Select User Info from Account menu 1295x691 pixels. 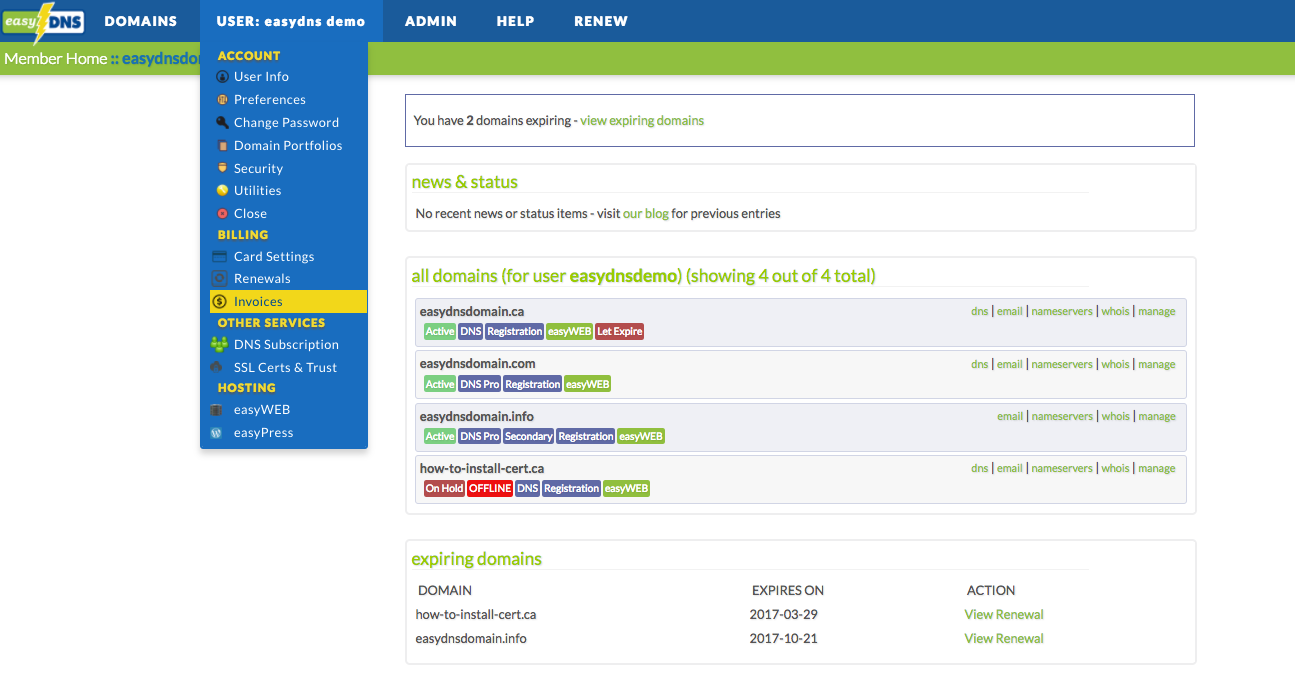(262, 77)
